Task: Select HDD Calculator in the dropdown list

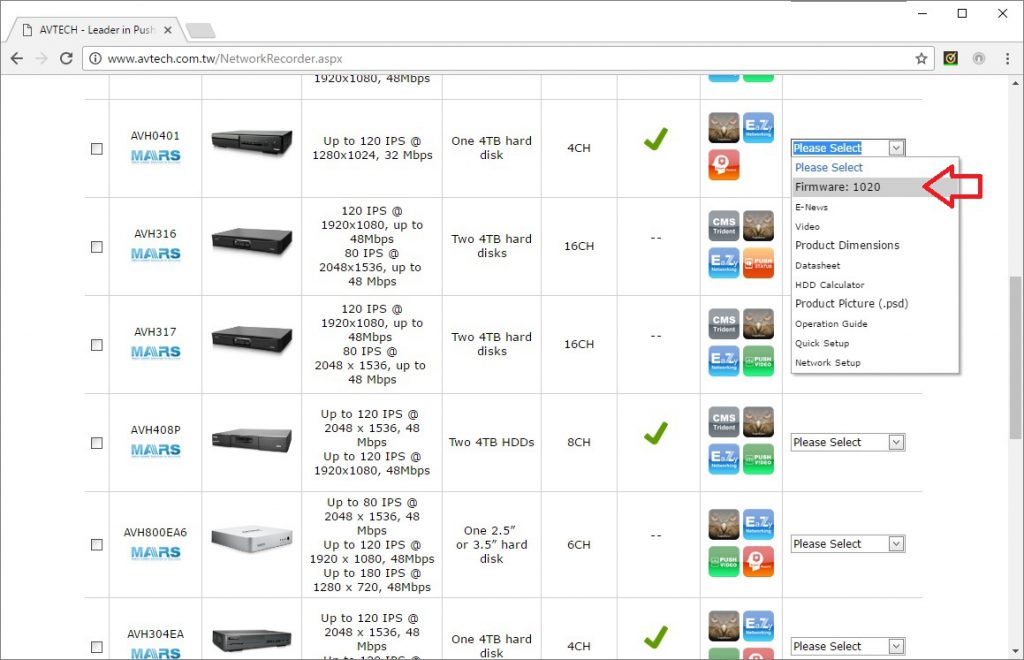Action: click(830, 285)
